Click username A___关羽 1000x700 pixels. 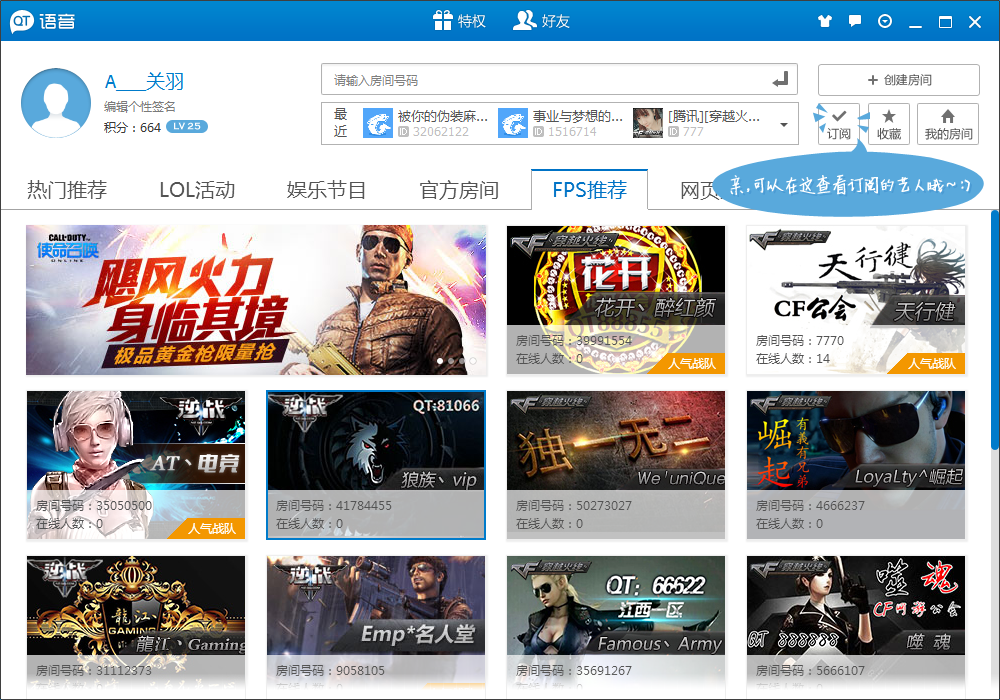(144, 82)
